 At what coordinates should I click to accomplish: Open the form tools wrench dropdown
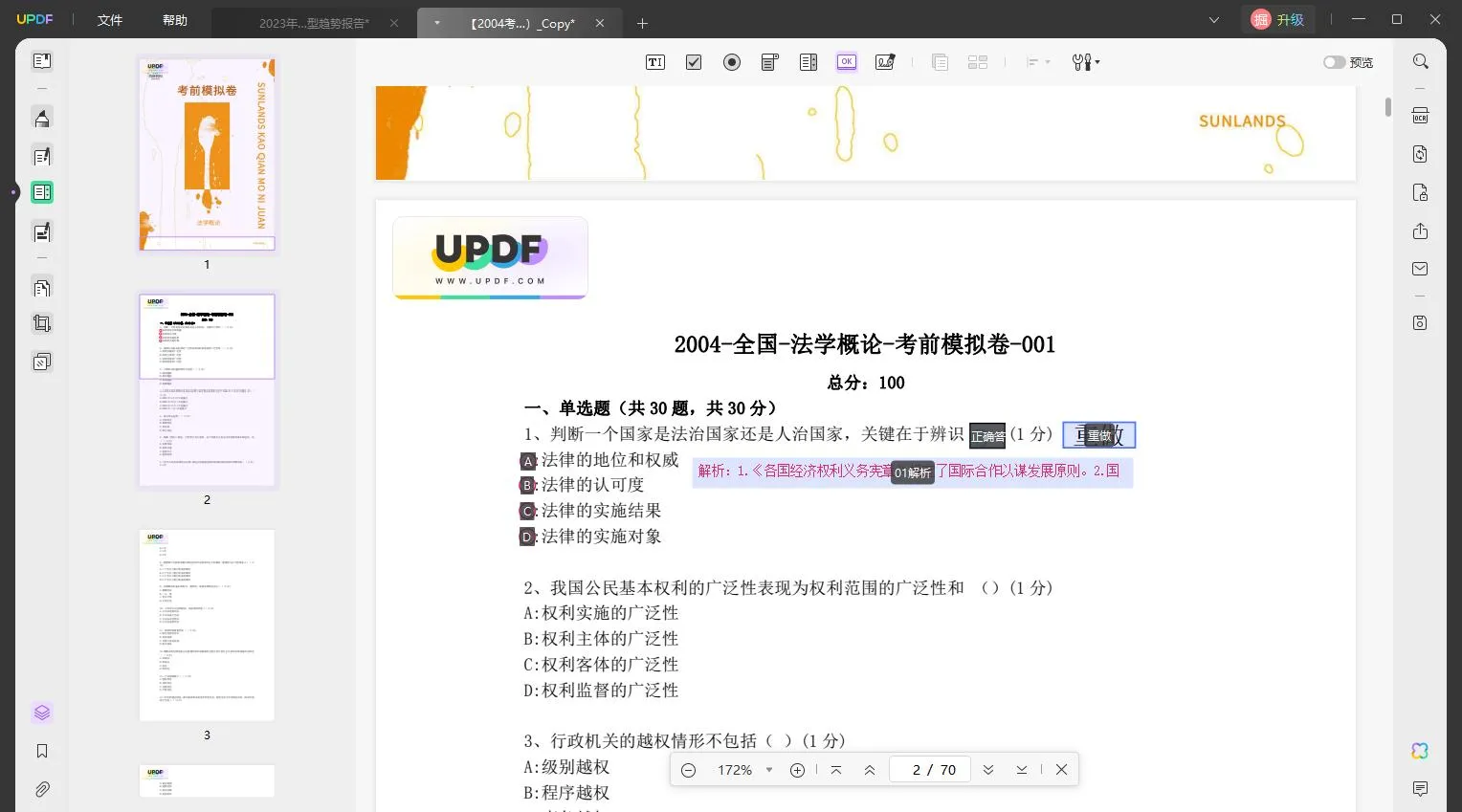[1086, 62]
